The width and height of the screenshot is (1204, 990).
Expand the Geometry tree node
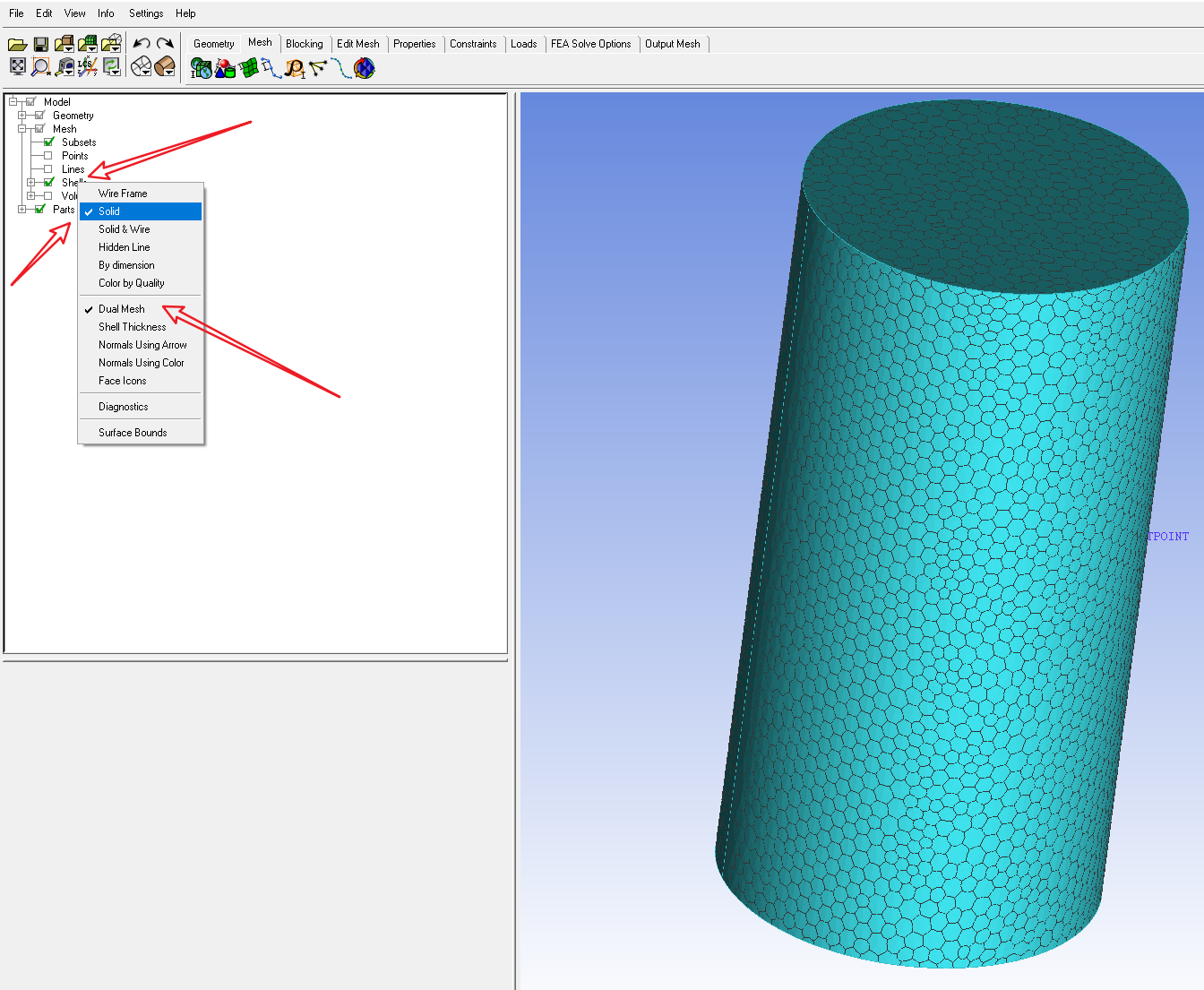point(21,116)
